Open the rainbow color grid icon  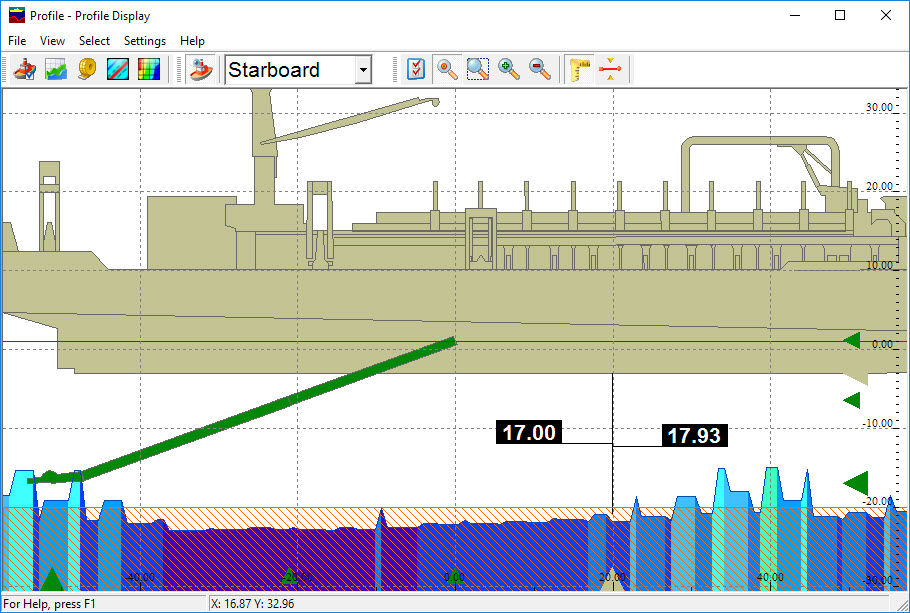[x=149, y=70]
